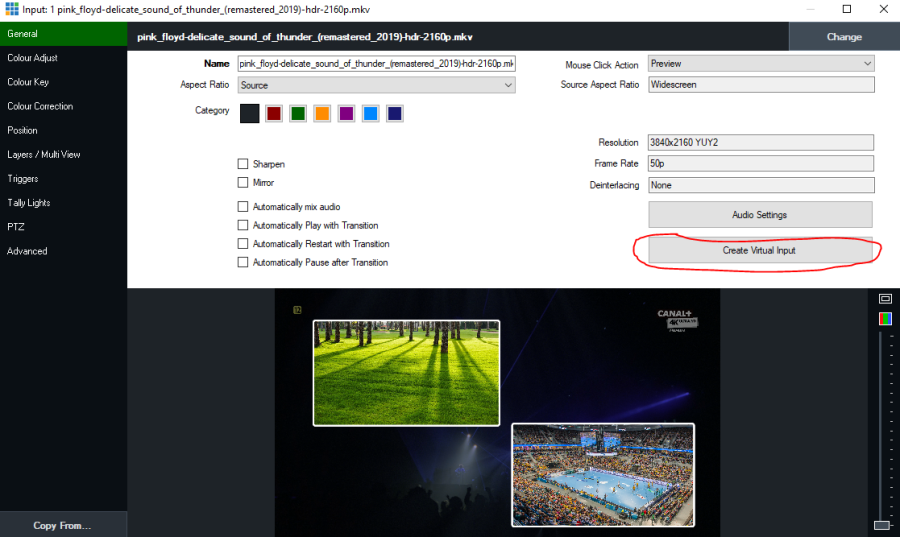
Task: Select the orange category colour
Action: 322,113
